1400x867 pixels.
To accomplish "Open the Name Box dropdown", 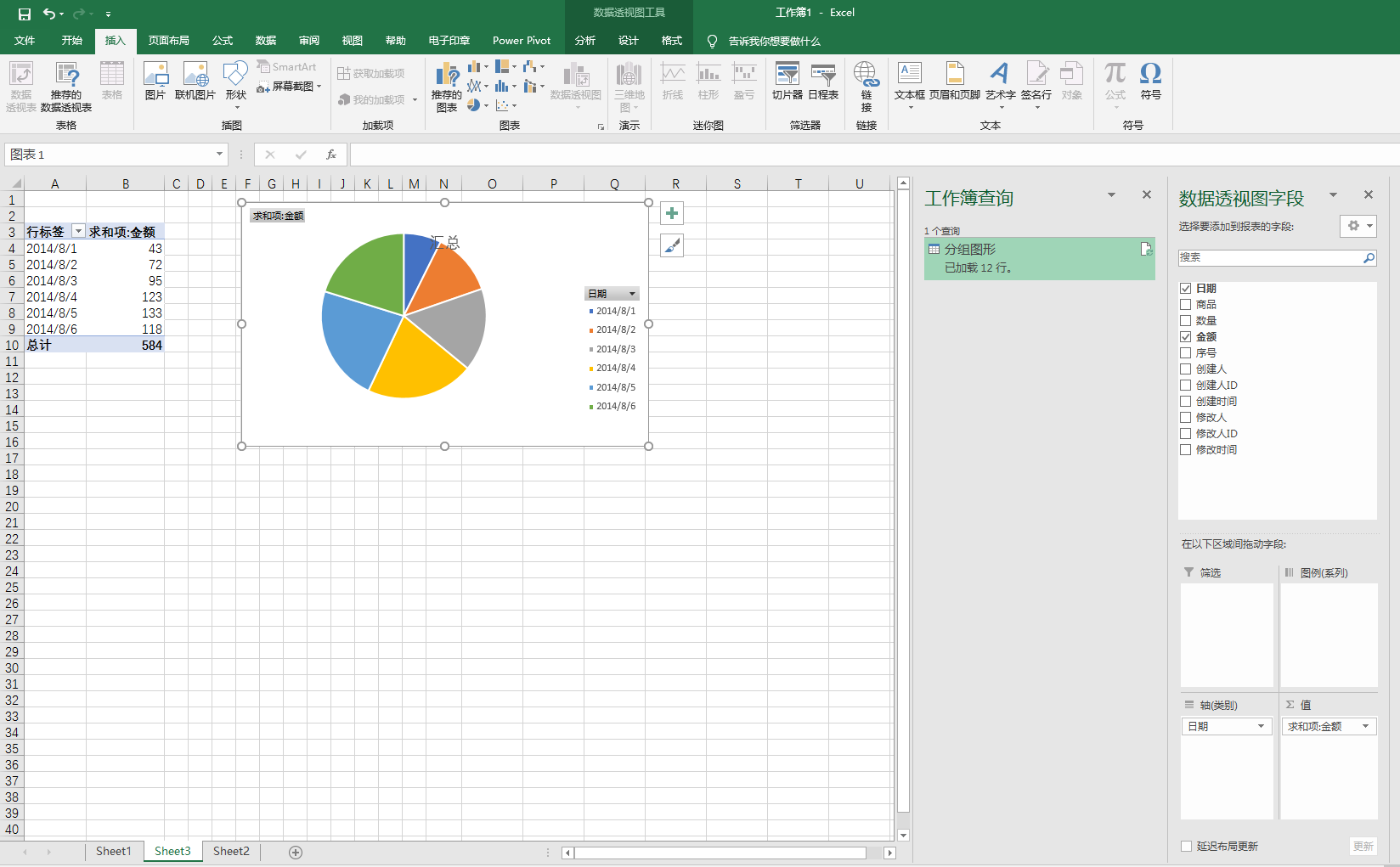I will point(219,155).
